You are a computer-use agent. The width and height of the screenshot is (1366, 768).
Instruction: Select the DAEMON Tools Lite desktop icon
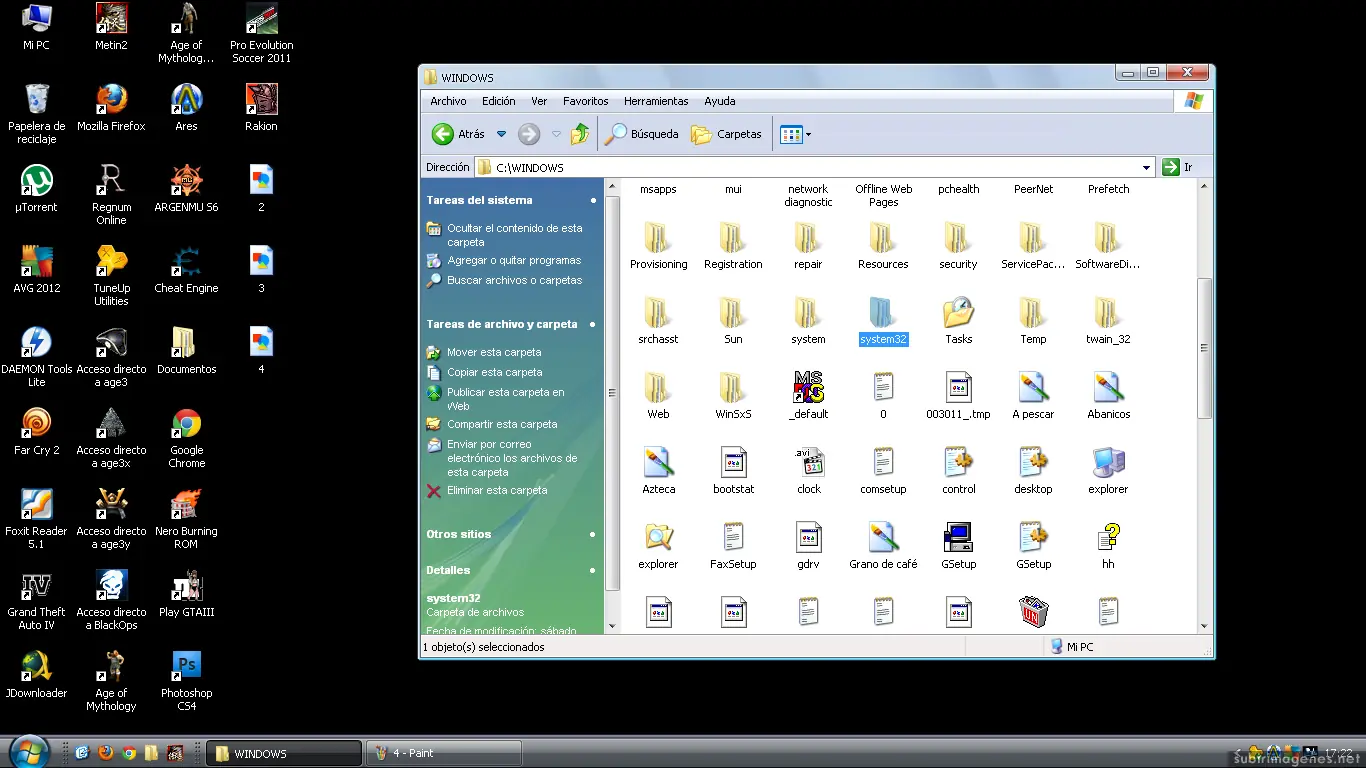pyautogui.click(x=37, y=357)
